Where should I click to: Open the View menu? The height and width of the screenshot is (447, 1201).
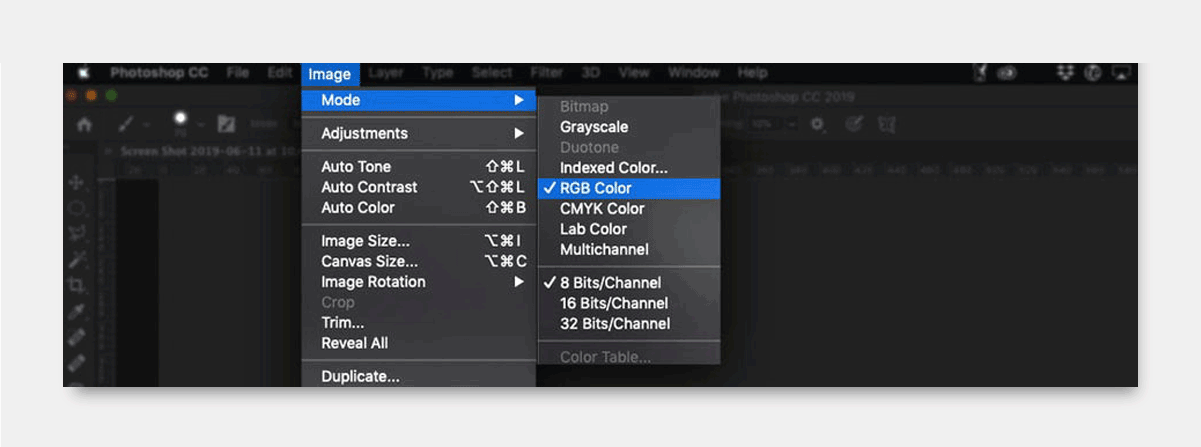pos(634,73)
